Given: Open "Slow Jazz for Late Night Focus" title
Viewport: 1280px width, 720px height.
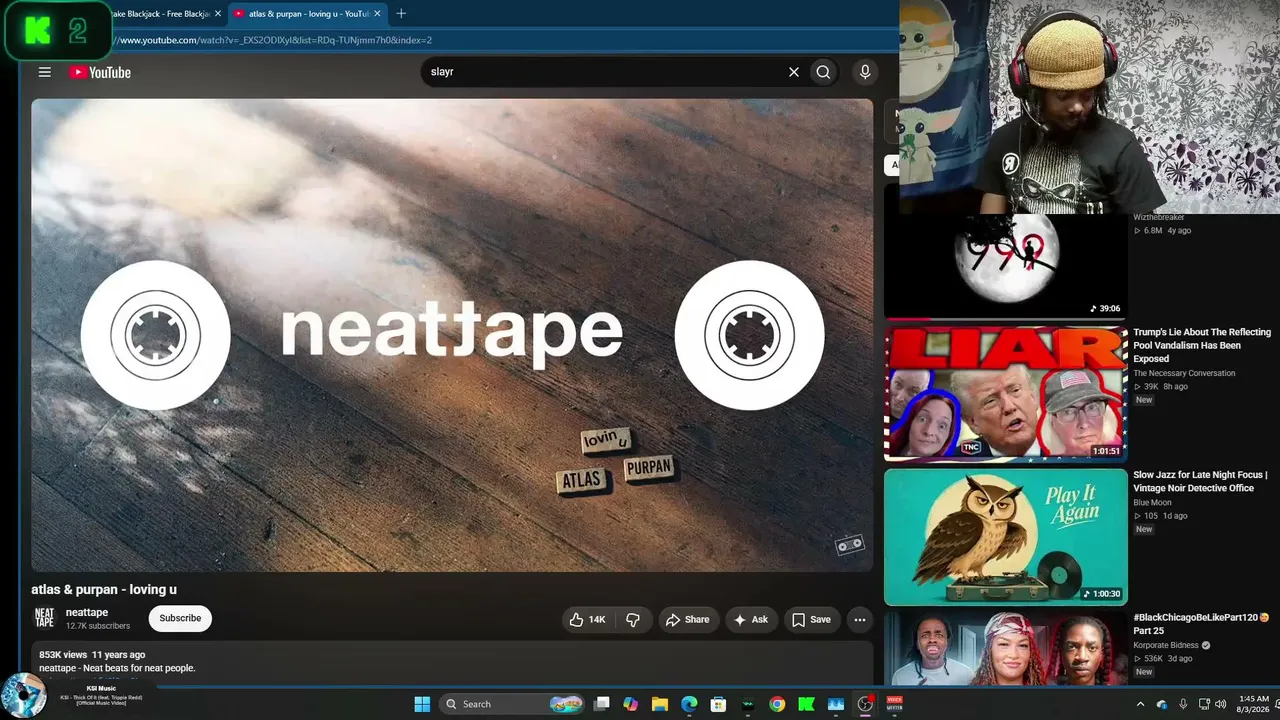Looking at the screenshot, I should [x=1200, y=481].
